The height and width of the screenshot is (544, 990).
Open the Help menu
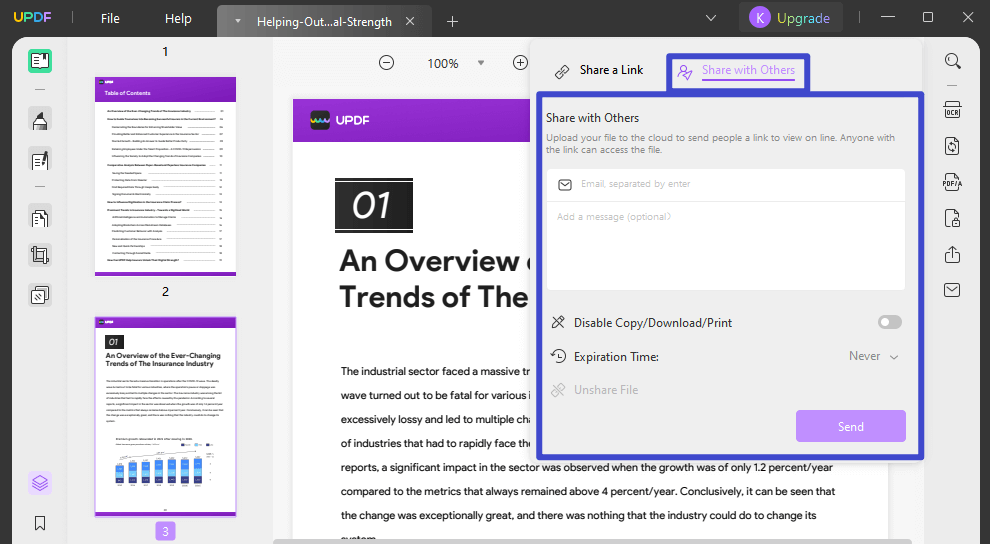(178, 18)
